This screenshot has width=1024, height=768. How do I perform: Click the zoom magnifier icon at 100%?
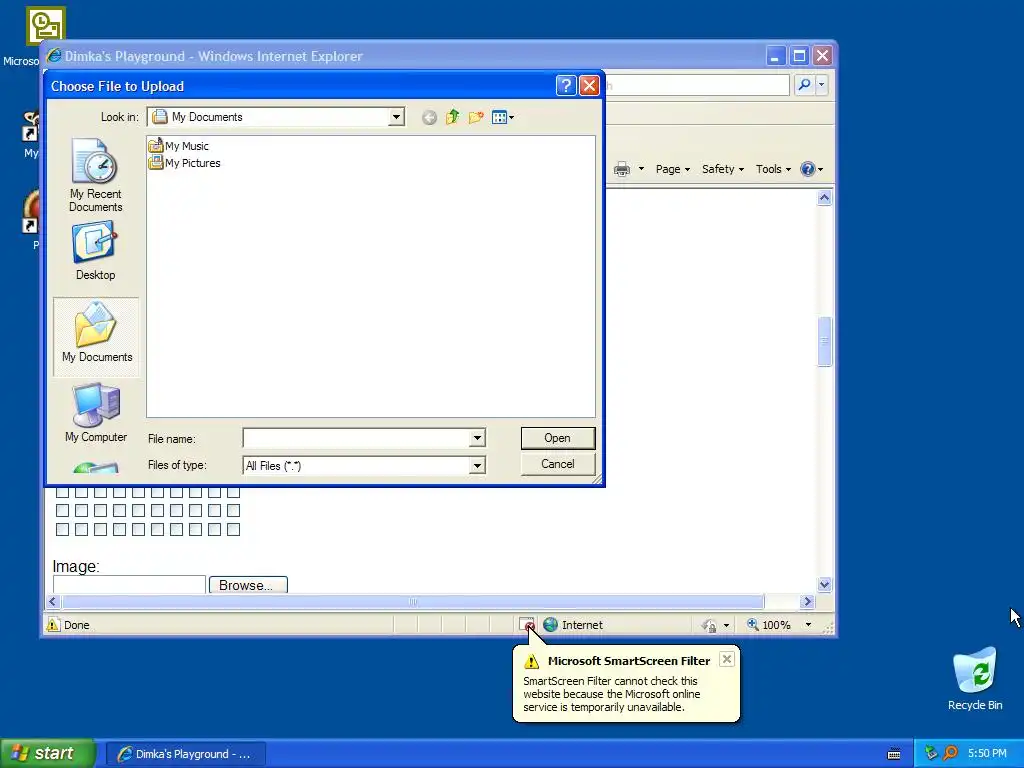point(753,625)
